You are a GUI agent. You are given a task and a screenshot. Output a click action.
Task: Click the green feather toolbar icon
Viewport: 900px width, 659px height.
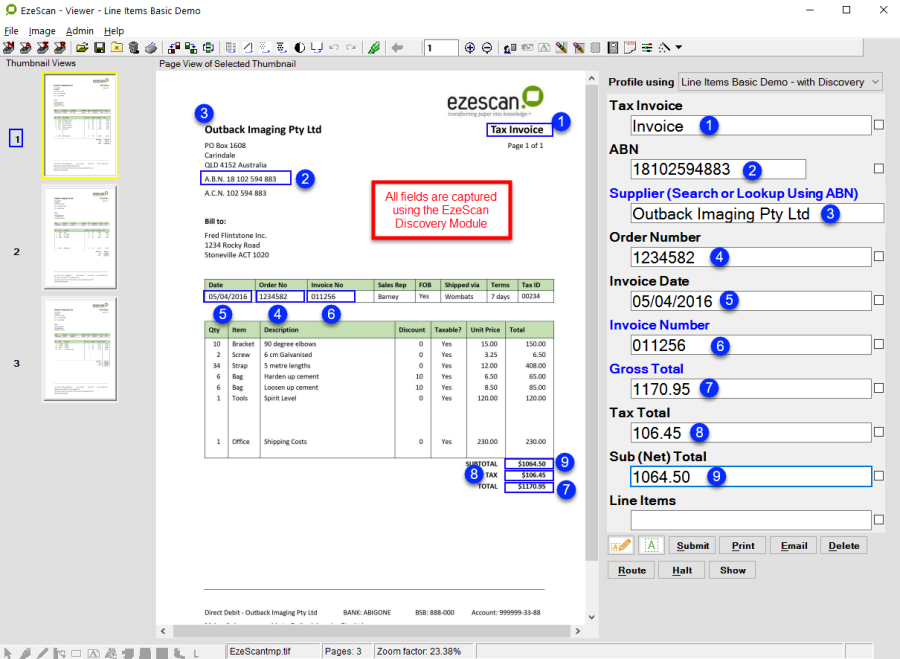(374, 48)
